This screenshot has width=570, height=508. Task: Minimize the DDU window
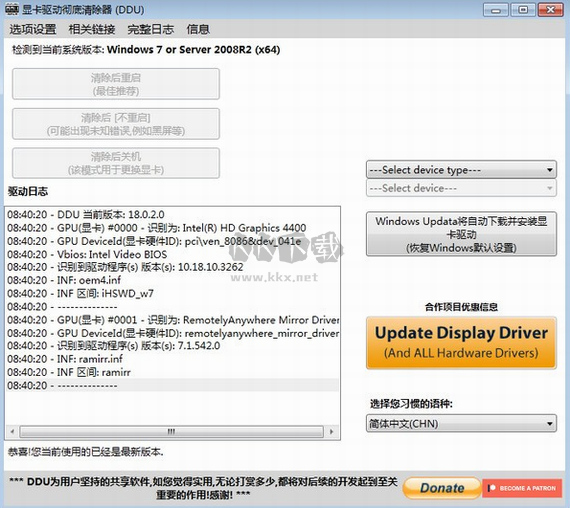tap(495, 10)
